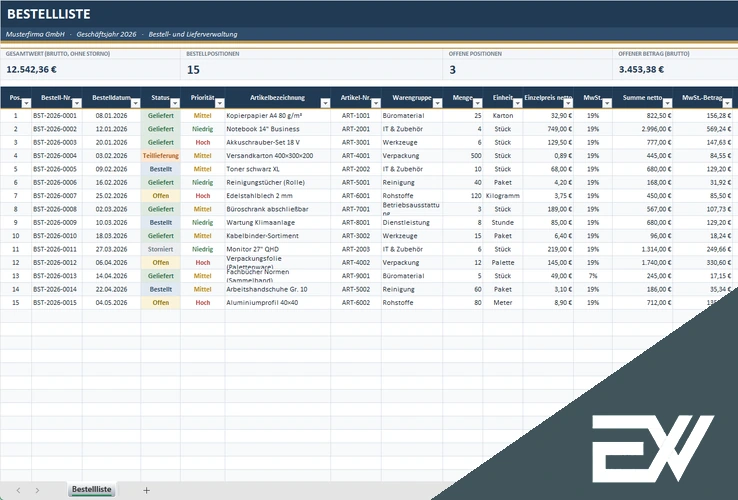Select Notebook 14" Business cell
The width and height of the screenshot is (738, 500).
click(278, 129)
